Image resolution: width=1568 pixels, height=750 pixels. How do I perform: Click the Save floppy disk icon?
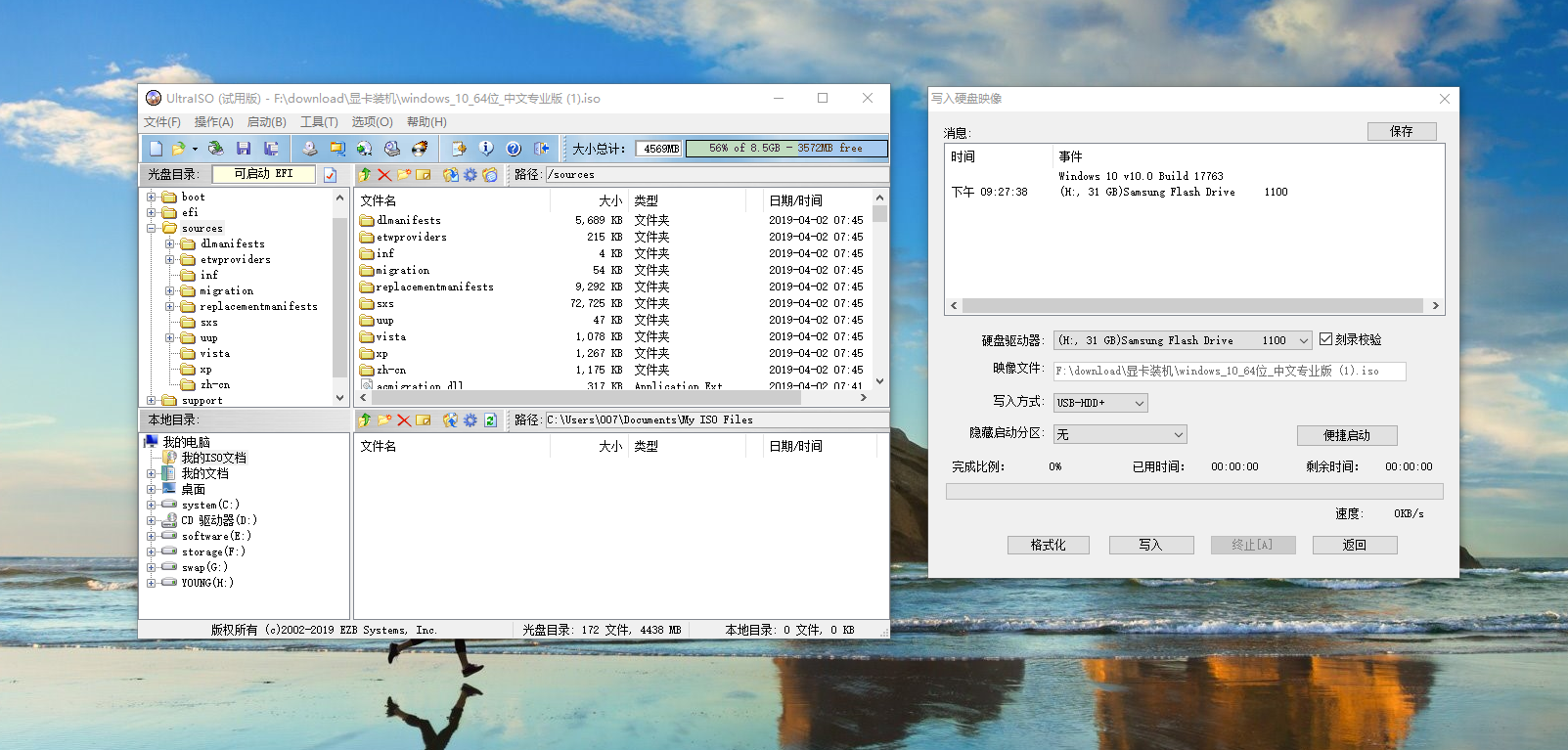click(x=244, y=149)
